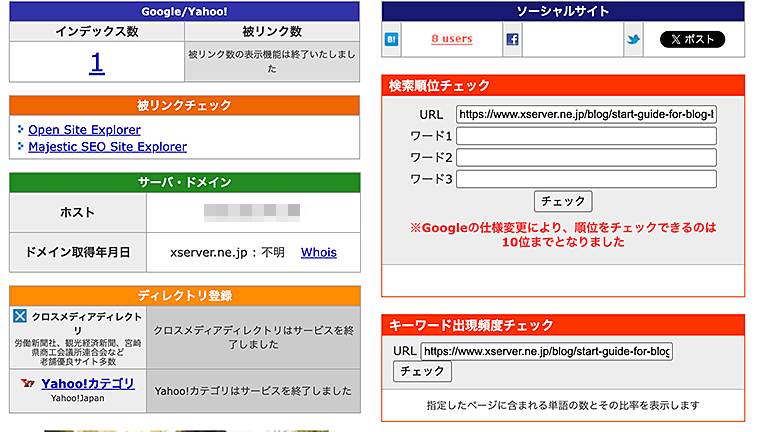Click the インデックス数 column header
The height and width of the screenshot is (432, 760).
click(x=97, y=32)
